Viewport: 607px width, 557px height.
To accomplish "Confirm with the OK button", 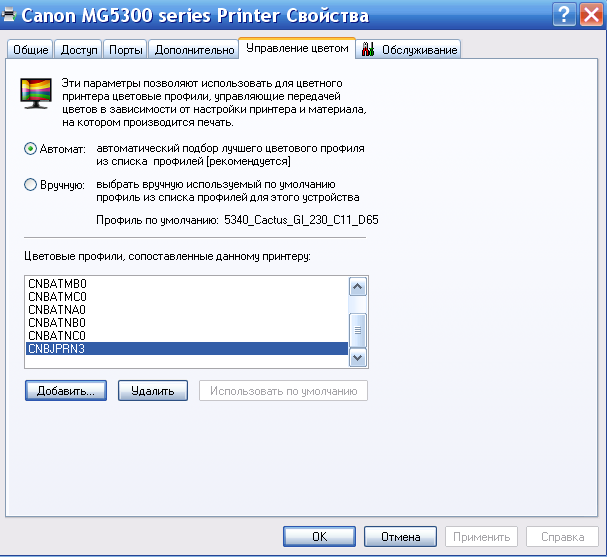I will 319,536.
